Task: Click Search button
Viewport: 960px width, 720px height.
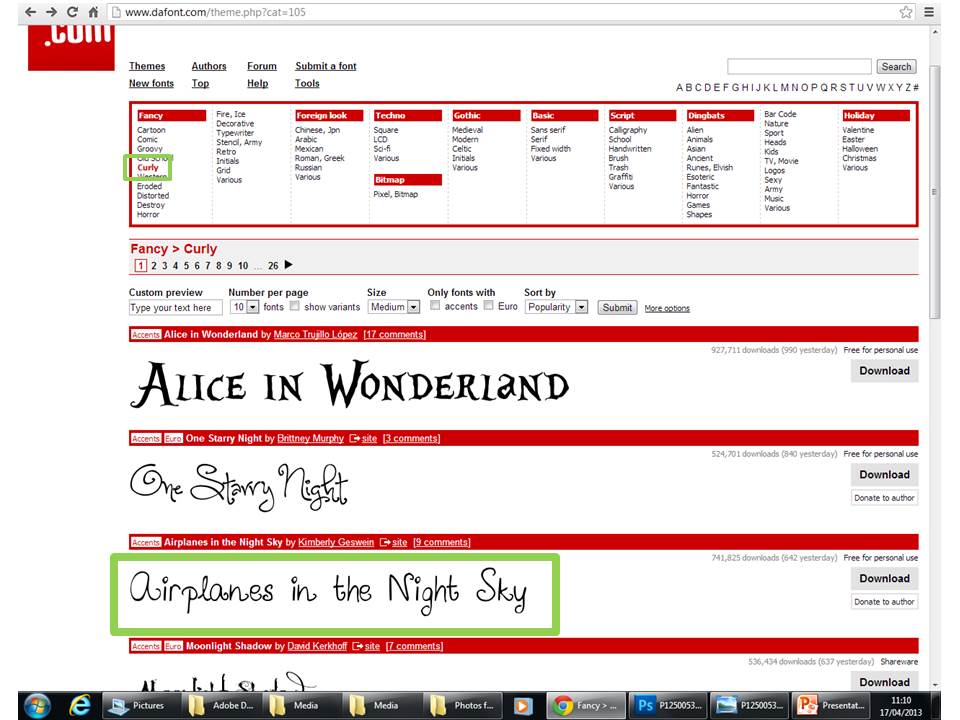Action: click(896, 67)
